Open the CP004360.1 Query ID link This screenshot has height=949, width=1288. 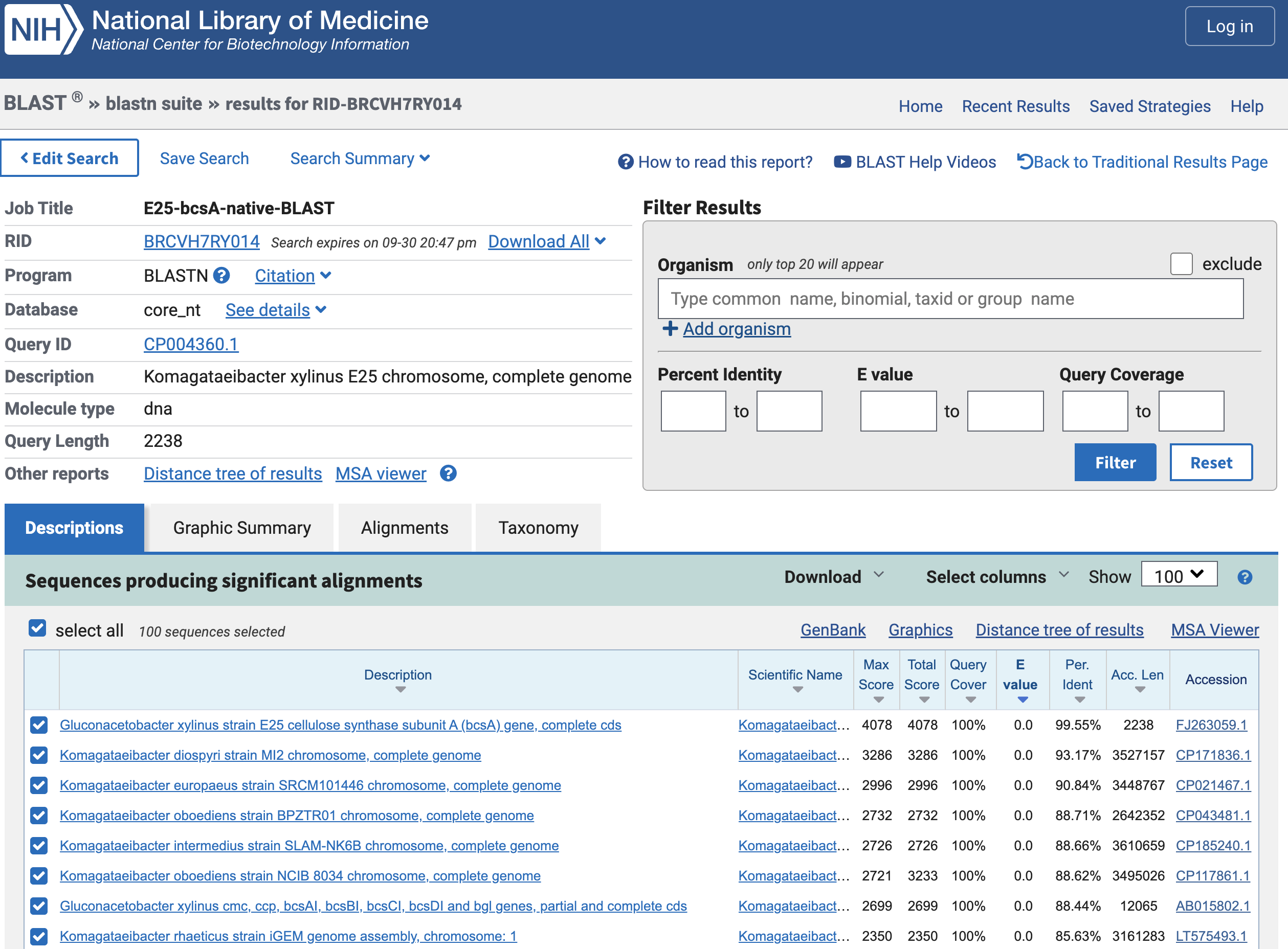(x=191, y=344)
